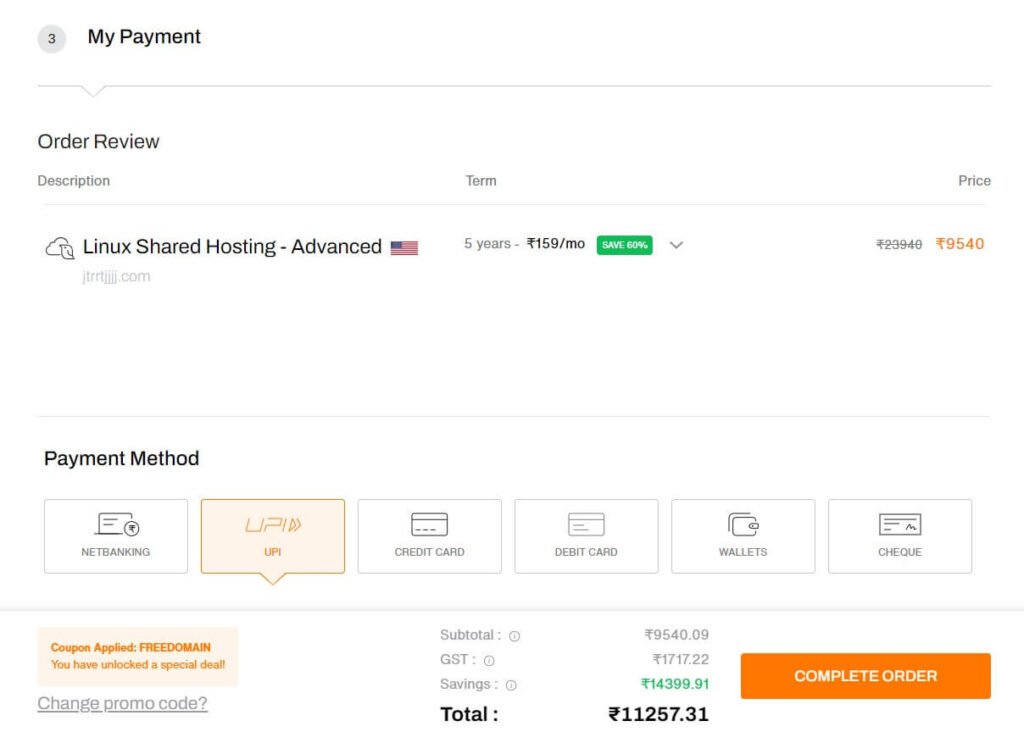
Task: Click the struck-through price ₹23940
Action: coord(899,244)
